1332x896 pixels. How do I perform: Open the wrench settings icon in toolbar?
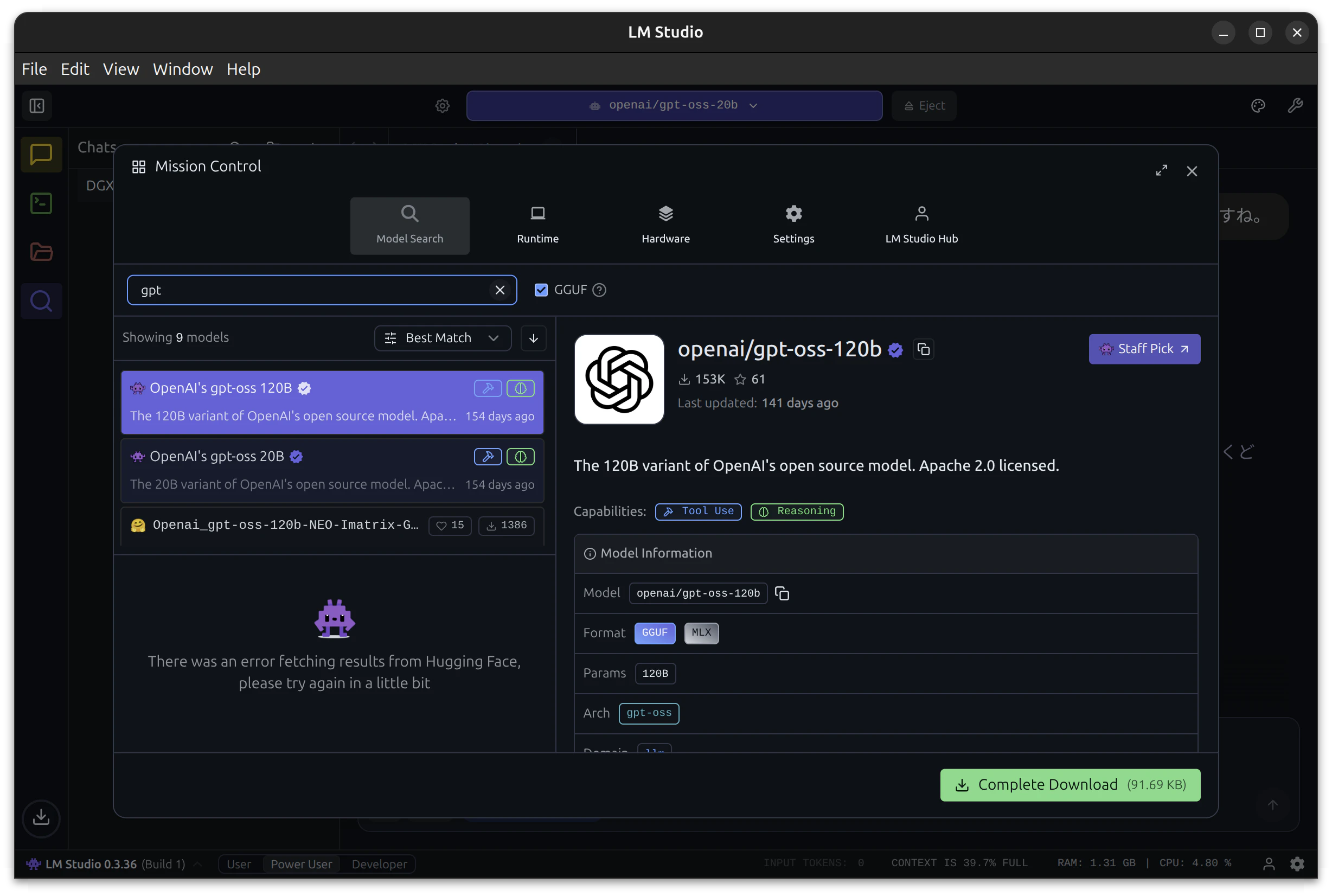[x=1295, y=106]
